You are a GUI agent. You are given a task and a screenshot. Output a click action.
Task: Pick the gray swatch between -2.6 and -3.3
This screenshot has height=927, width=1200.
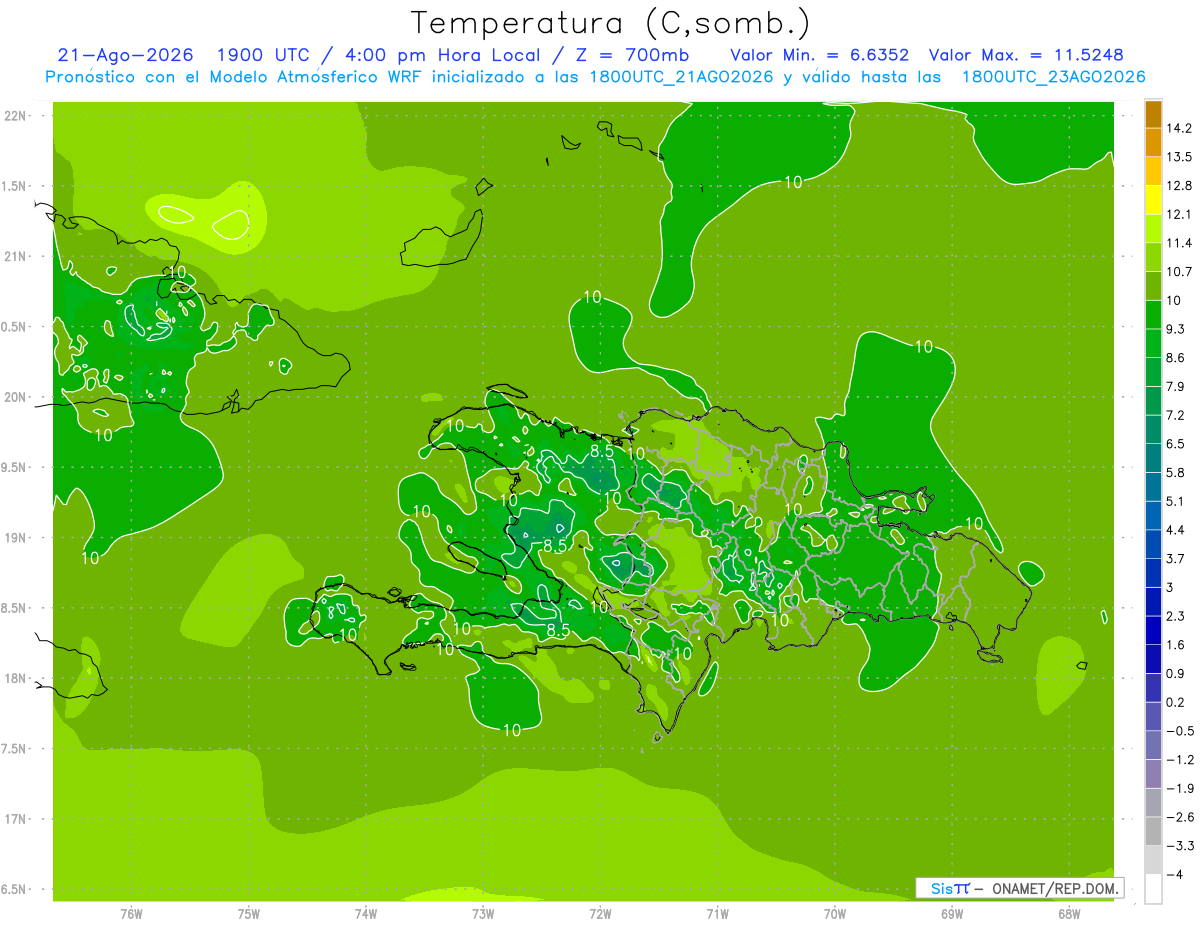pyautogui.click(x=1153, y=831)
